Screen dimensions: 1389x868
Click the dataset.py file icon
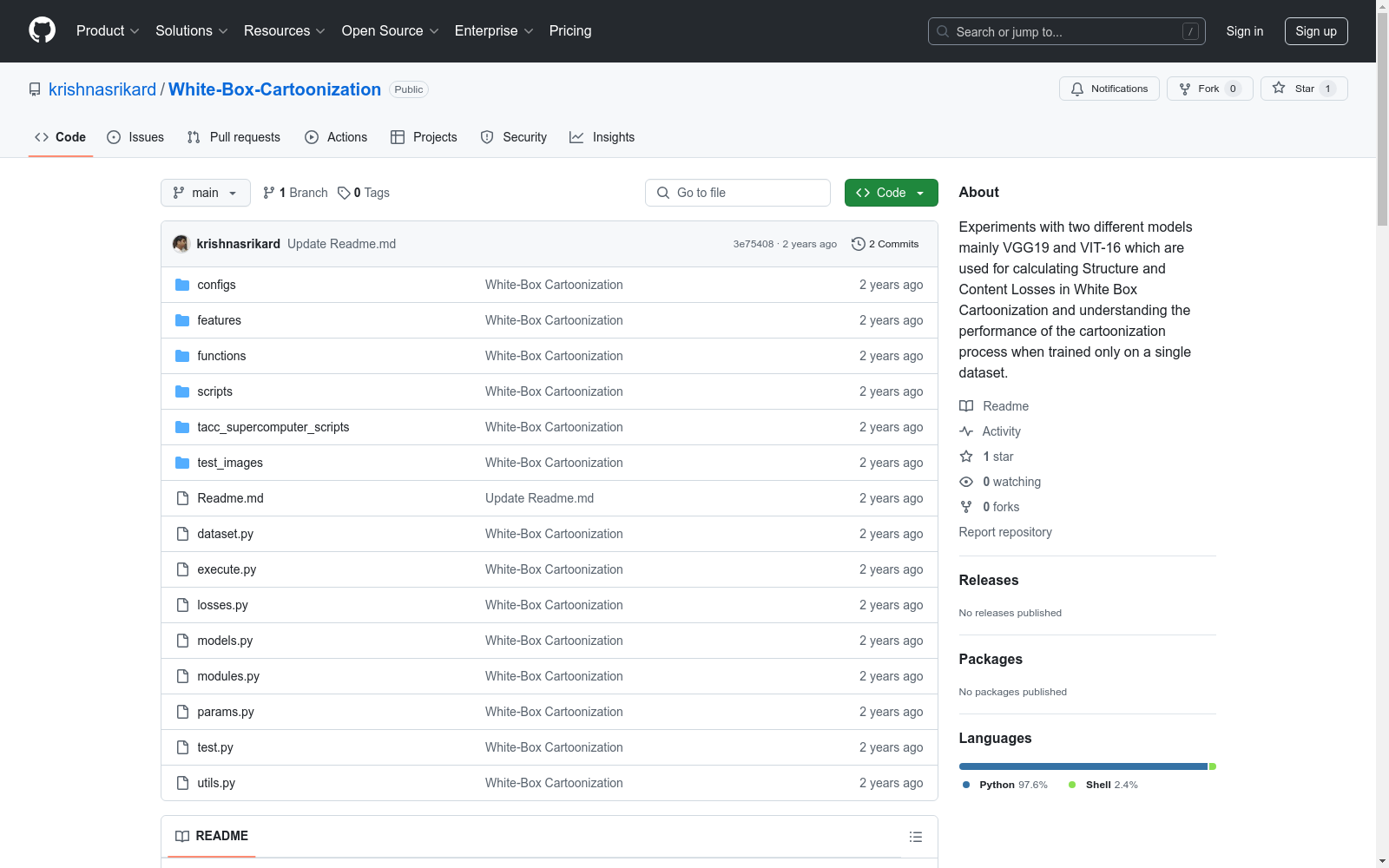182,534
